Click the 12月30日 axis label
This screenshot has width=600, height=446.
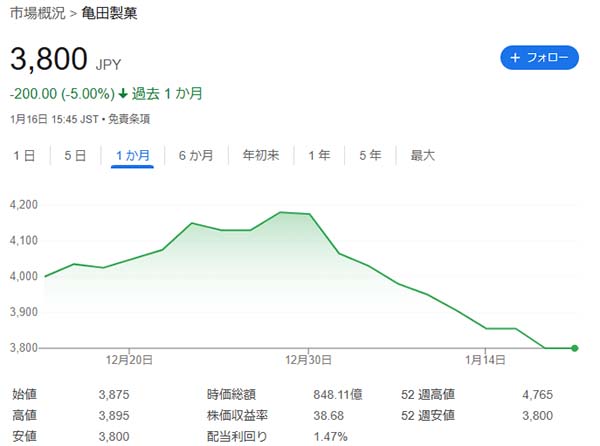308,360
